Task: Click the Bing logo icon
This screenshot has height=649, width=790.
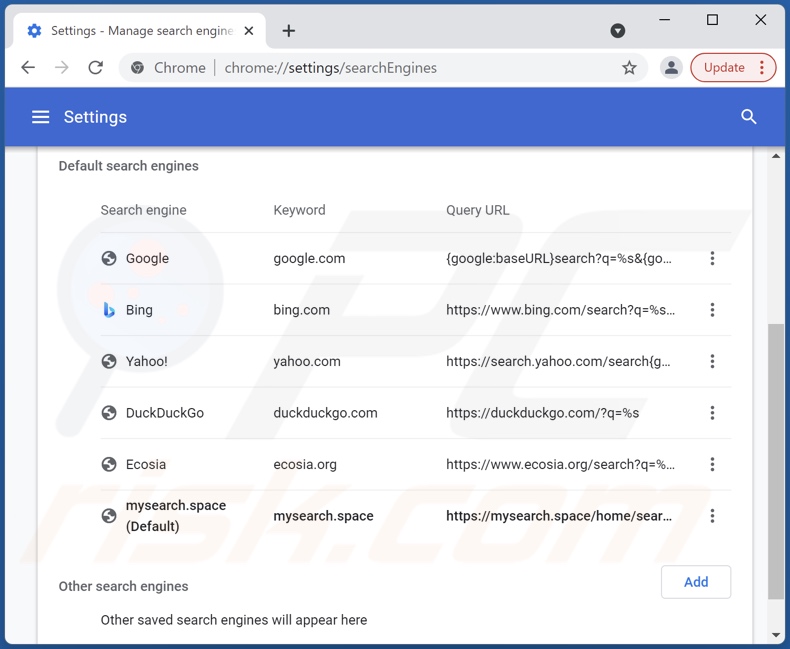Action: [109, 310]
